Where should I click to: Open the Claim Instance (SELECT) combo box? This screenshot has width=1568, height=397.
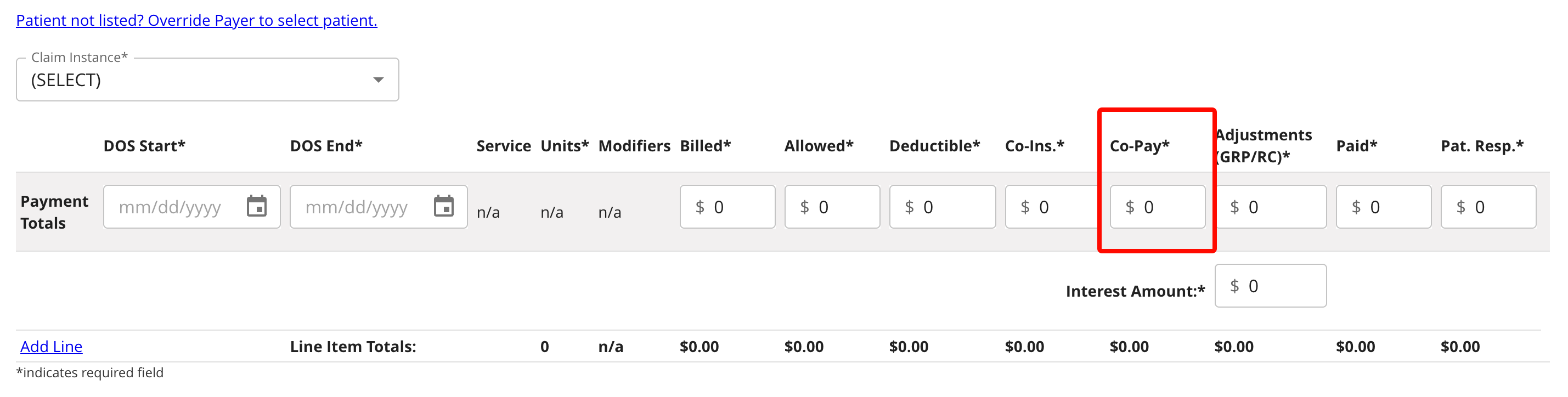click(195, 80)
